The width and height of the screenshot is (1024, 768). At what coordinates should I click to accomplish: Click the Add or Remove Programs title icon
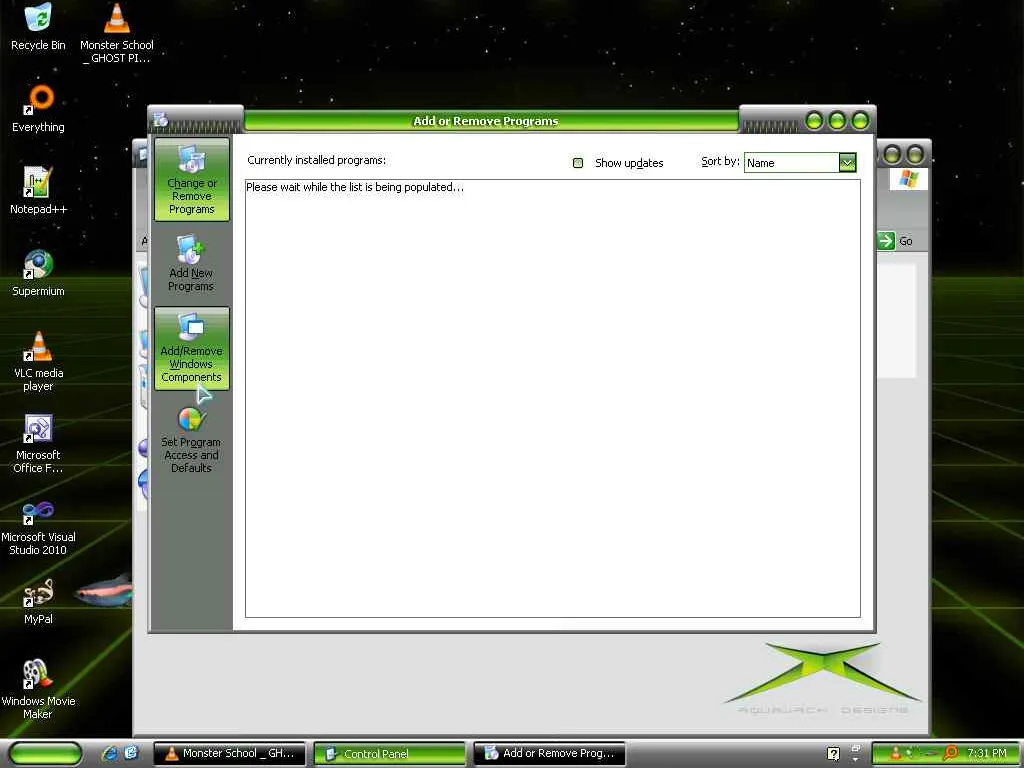pos(161,120)
